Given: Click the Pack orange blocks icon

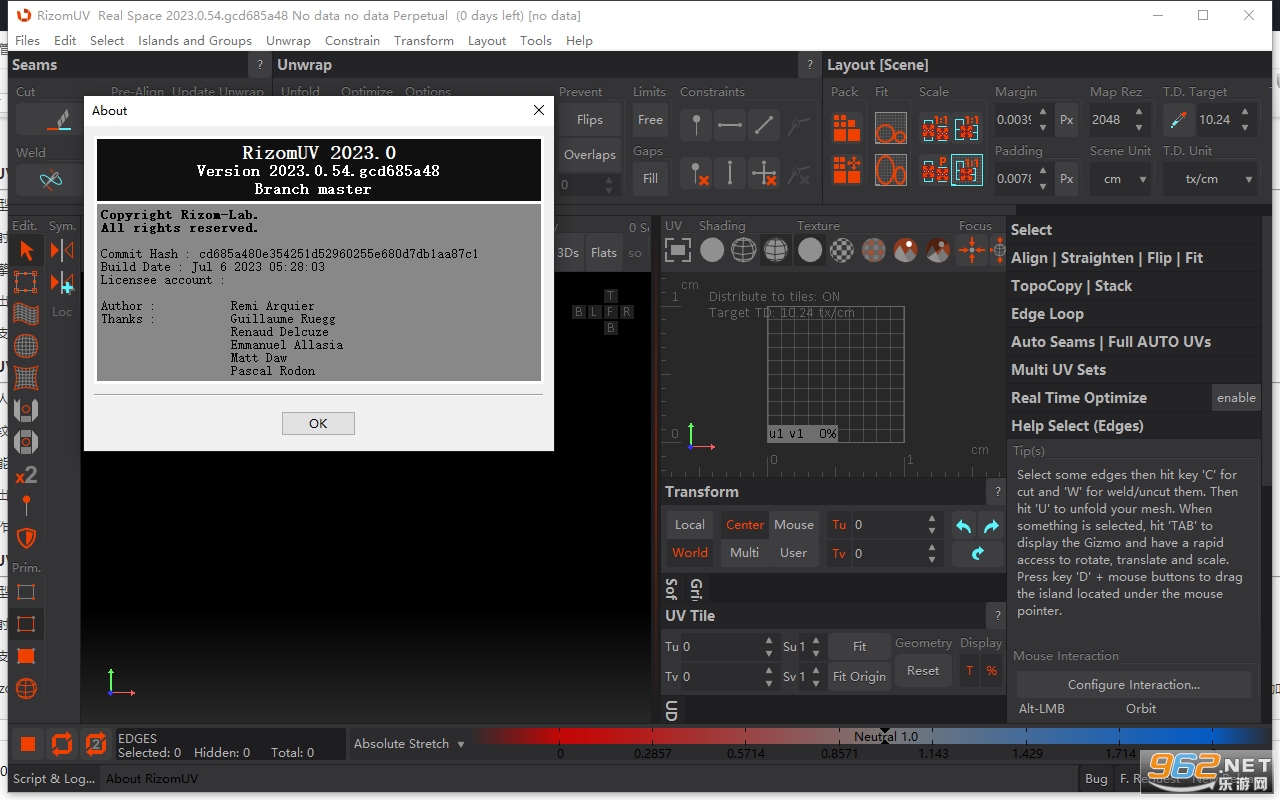Looking at the screenshot, I should [847, 128].
